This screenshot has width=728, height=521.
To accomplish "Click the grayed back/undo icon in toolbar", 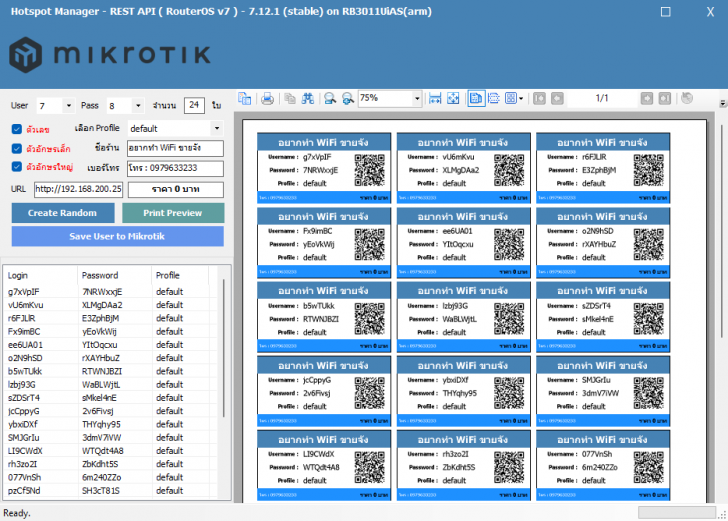I will pos(687,98).
